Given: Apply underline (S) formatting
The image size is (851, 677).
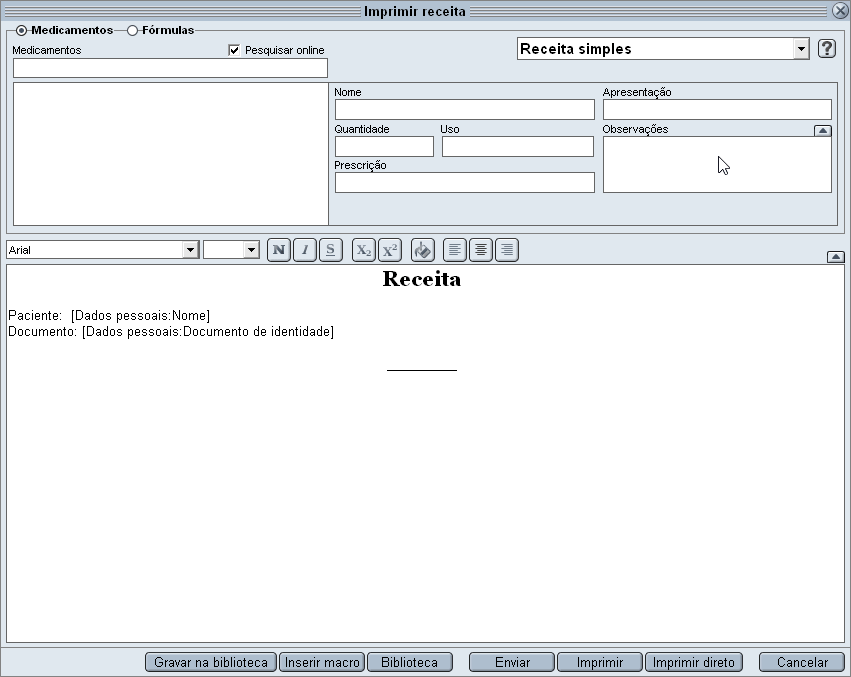Looking at the screenshot, I should click(331, 250).
